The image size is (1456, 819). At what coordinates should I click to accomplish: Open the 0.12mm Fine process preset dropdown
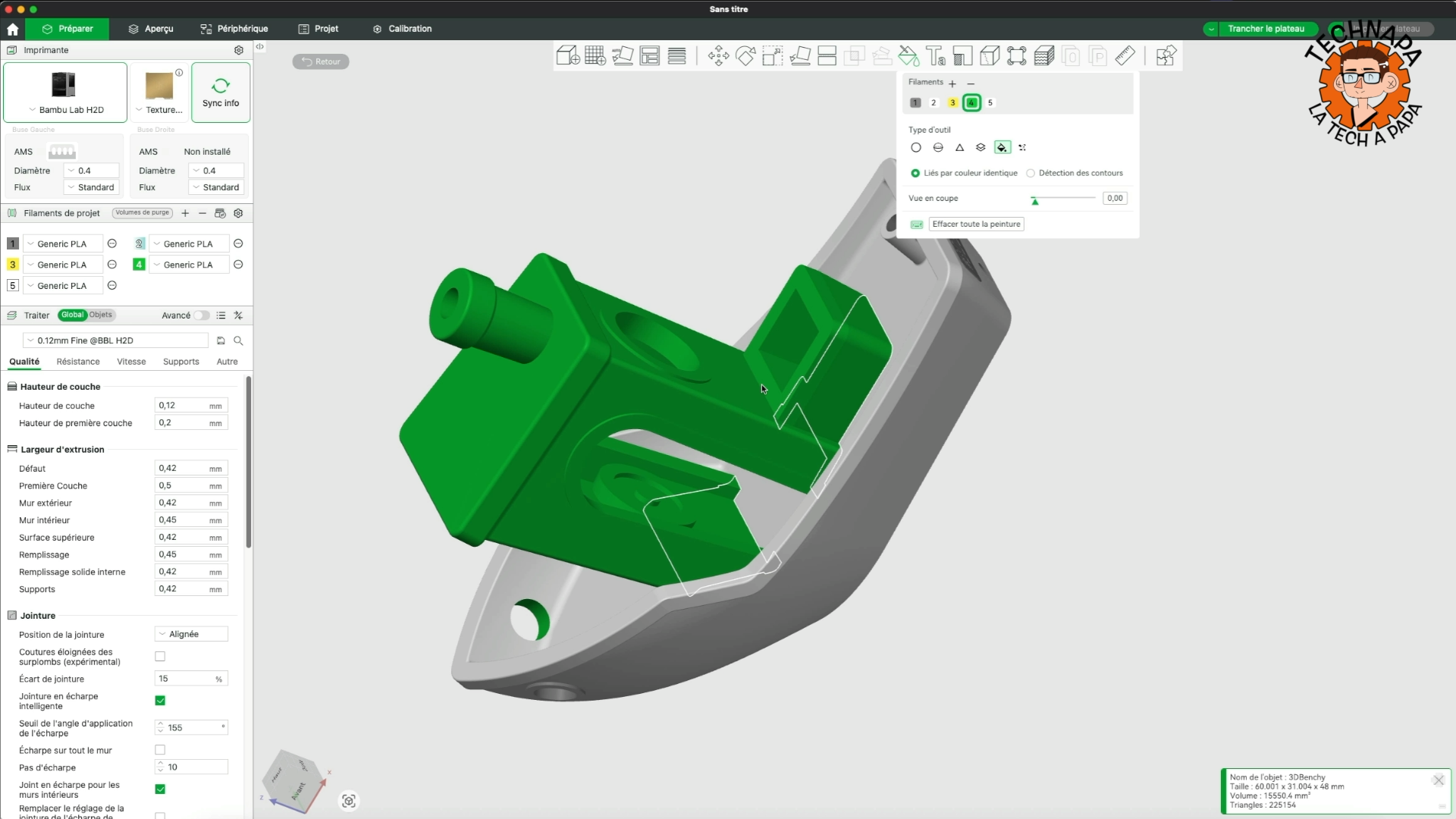click(115, 340)
